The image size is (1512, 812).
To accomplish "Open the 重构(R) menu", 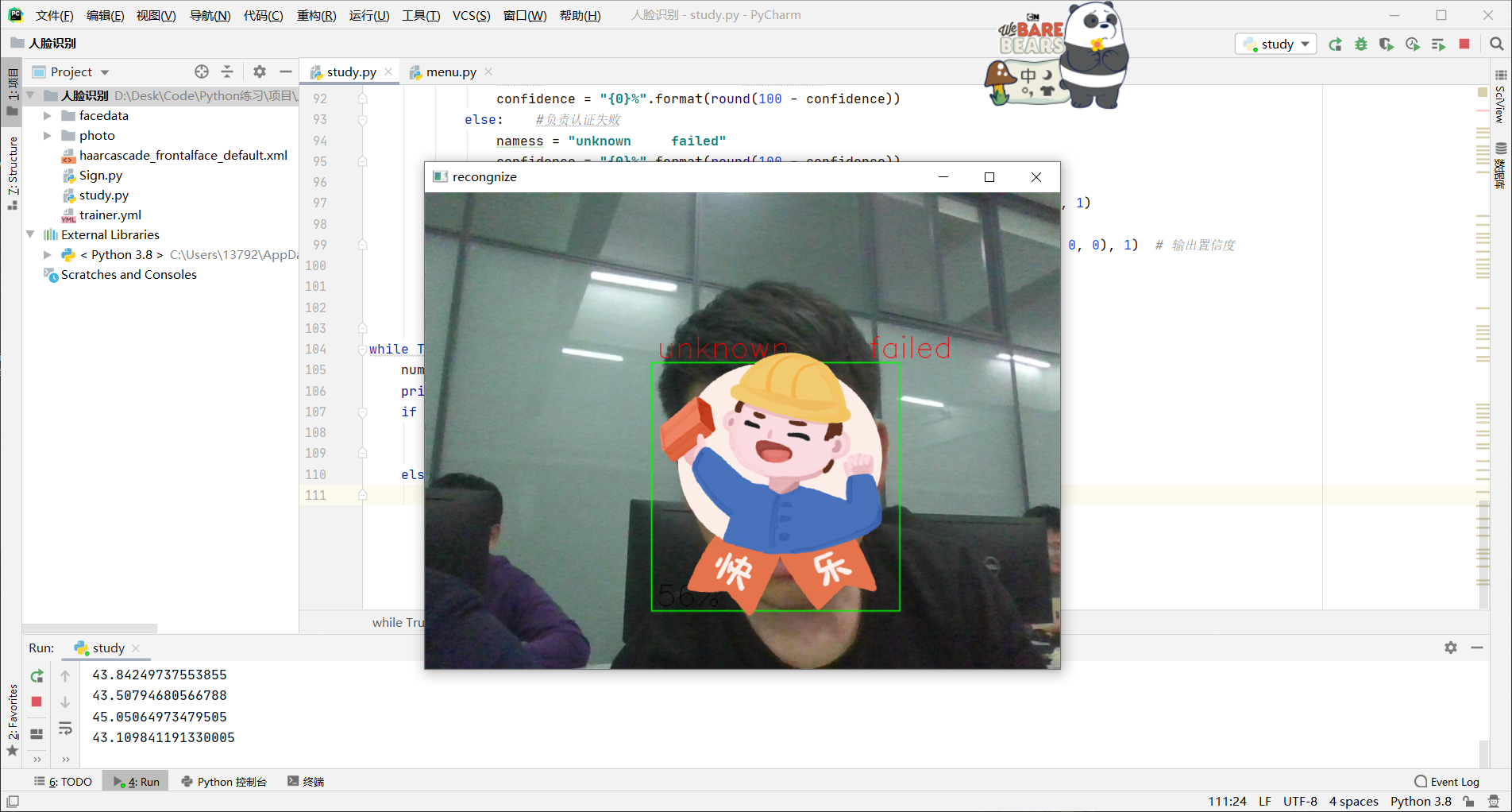I will (x=316, y=15).
